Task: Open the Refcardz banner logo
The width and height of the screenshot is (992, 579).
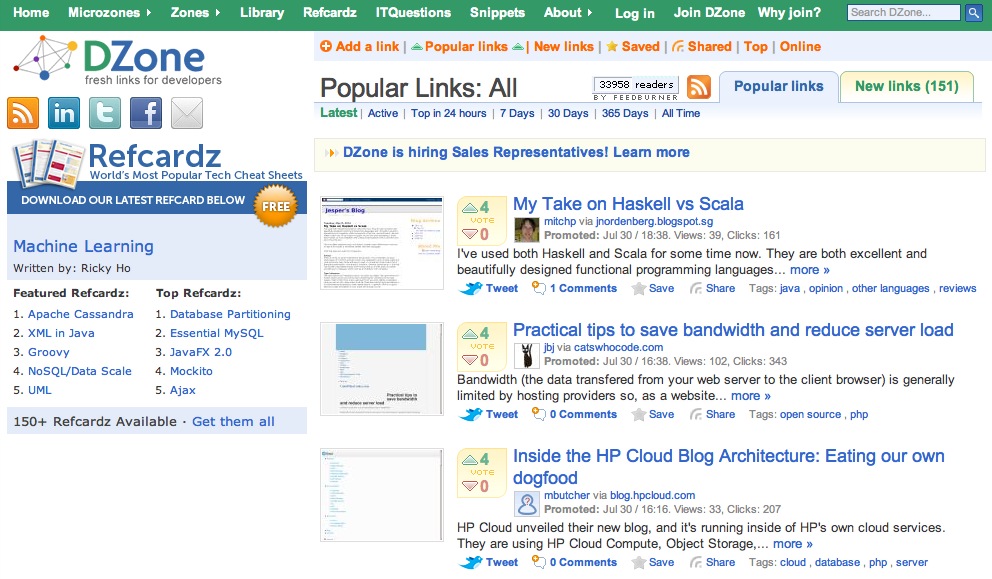Action: click(157, 163)
